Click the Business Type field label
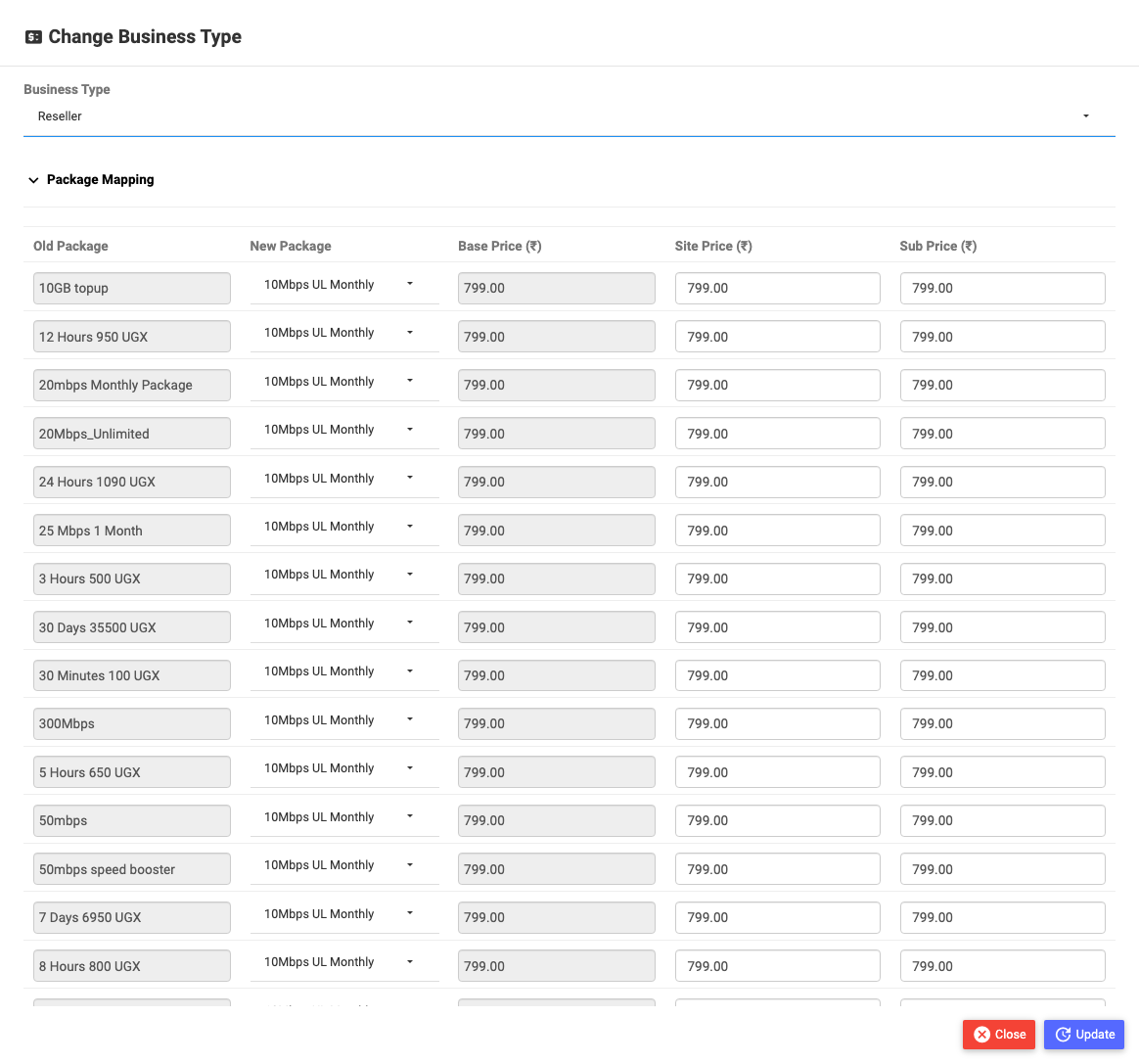Screen dimensions: 1139x1064 [67, 89]
